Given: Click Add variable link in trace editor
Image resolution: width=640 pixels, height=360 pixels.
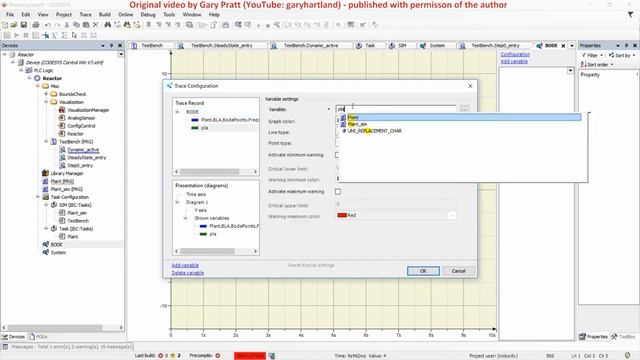Looking at the screenshot, I should (x=514, y=61).
